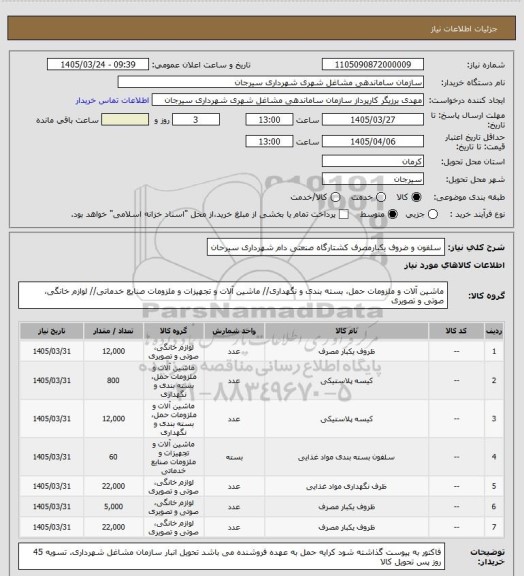The height and width of the screenshot is (576, 524).
Task: Click the کد کالا column header
Action: 456,331
